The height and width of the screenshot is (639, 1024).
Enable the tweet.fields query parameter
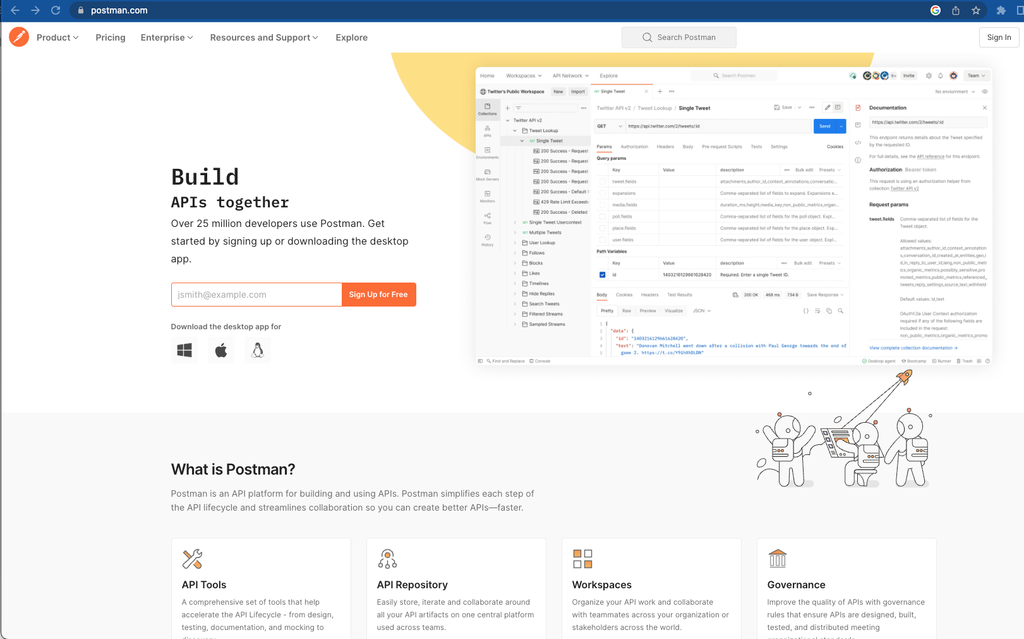602,181
